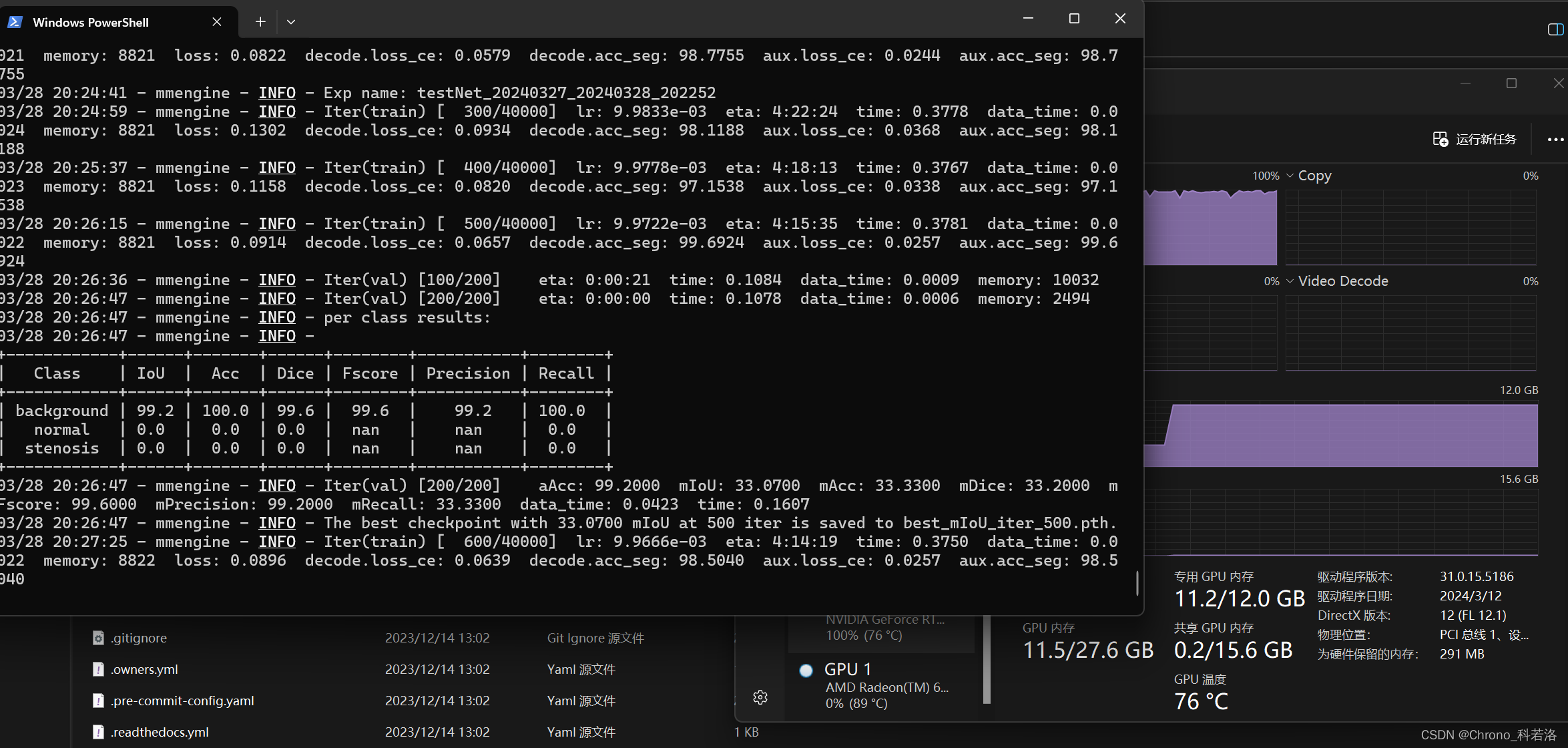Click the 291 MB reserved memory value
This screenshot has height=748, width=1568.
pyautogui.click(x=1462, y=654)
